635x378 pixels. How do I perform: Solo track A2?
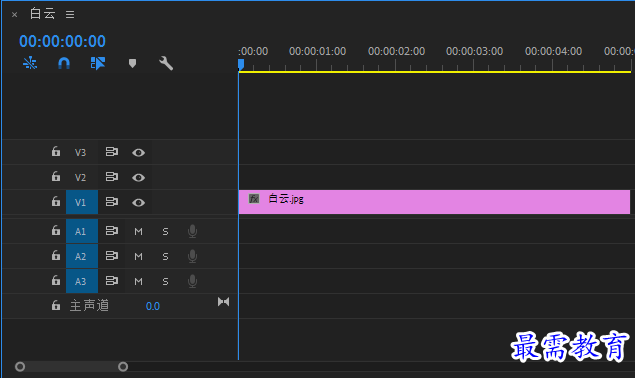click(165, 257)
